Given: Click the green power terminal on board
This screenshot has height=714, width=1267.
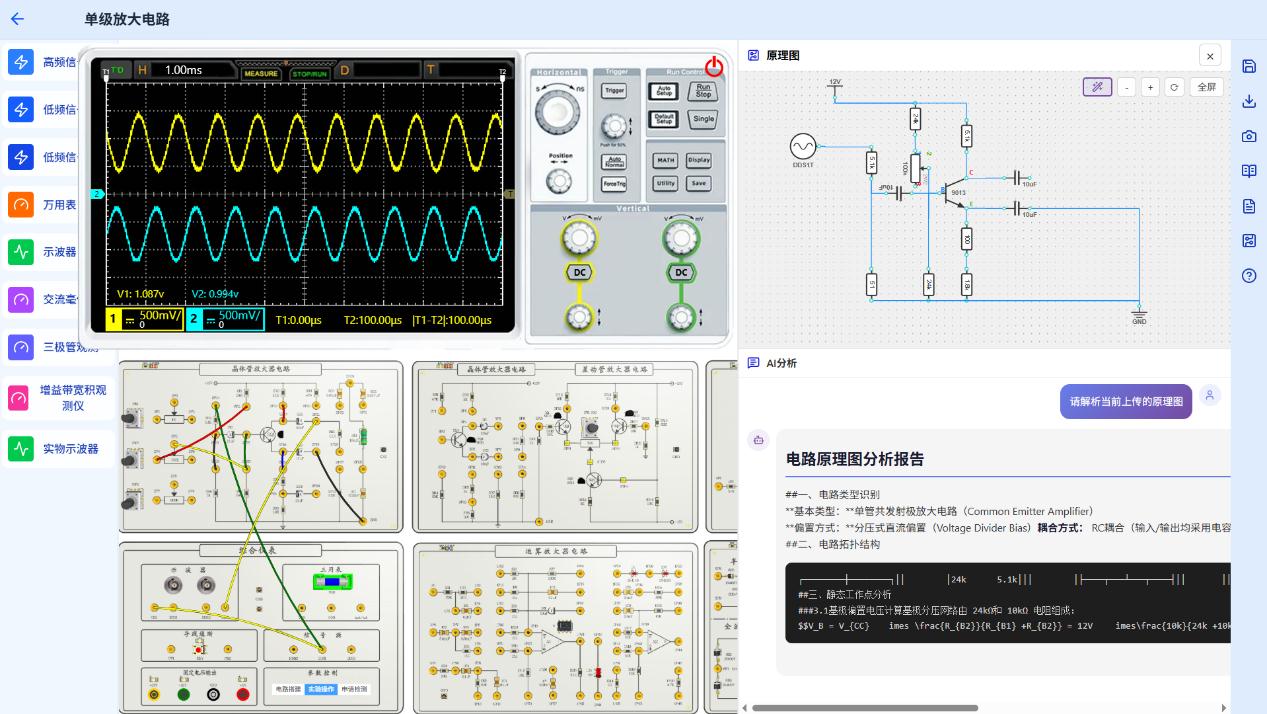Looking at the screenshot, I should pyautogui.click(x=183, y=694).
